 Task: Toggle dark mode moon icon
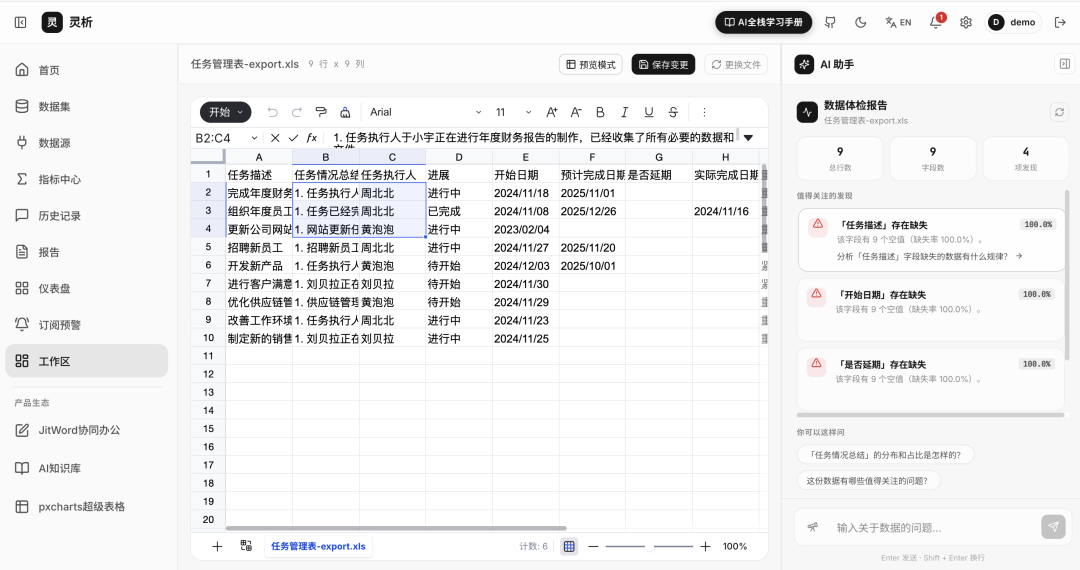tap(860, 23)
